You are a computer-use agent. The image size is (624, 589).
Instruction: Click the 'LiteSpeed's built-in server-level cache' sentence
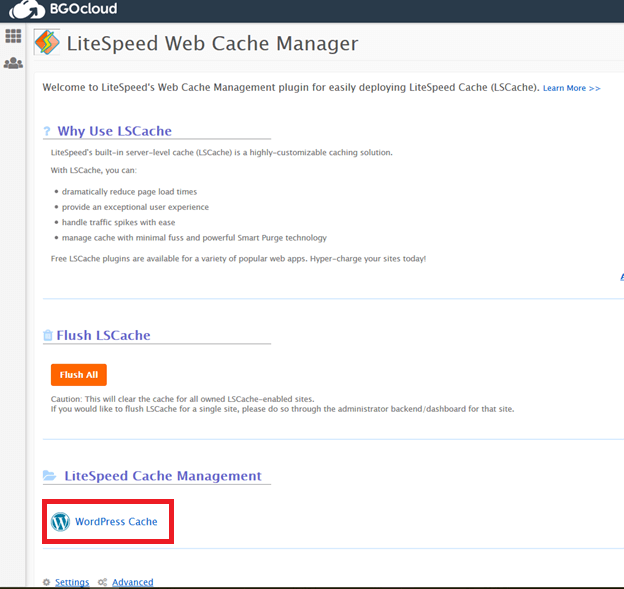(x=222, y=152)
